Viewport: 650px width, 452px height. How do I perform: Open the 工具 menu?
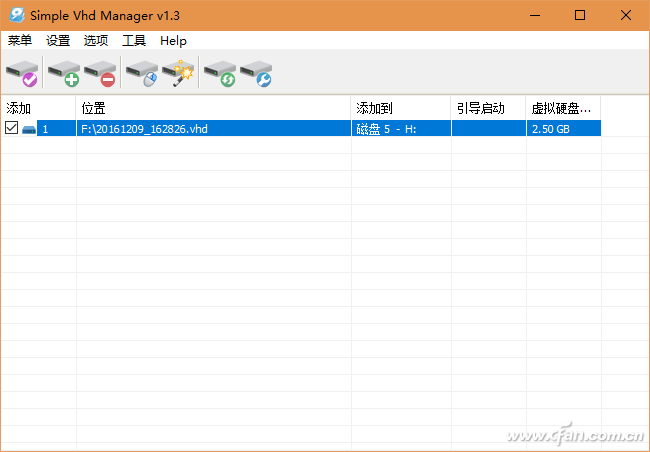[x=134, y=40]
